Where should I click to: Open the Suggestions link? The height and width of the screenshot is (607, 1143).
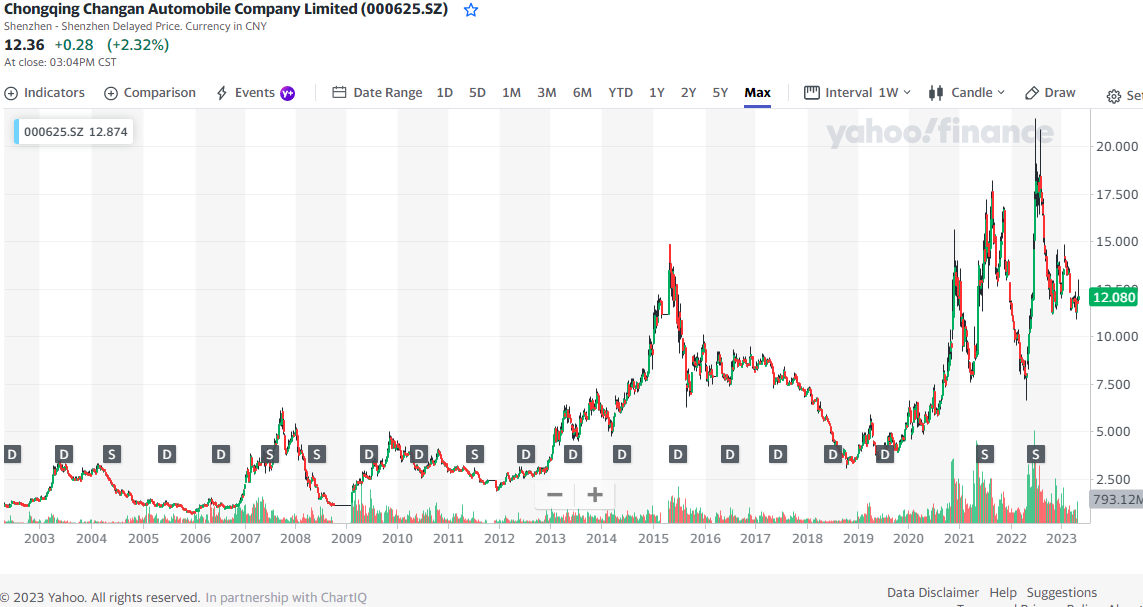point(1061,592)
